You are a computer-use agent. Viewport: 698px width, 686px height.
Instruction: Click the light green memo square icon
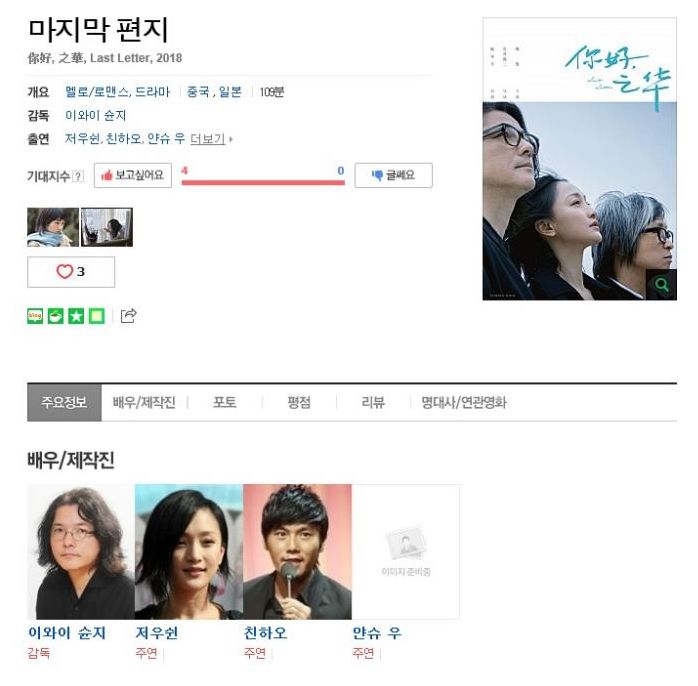(97, 316)
